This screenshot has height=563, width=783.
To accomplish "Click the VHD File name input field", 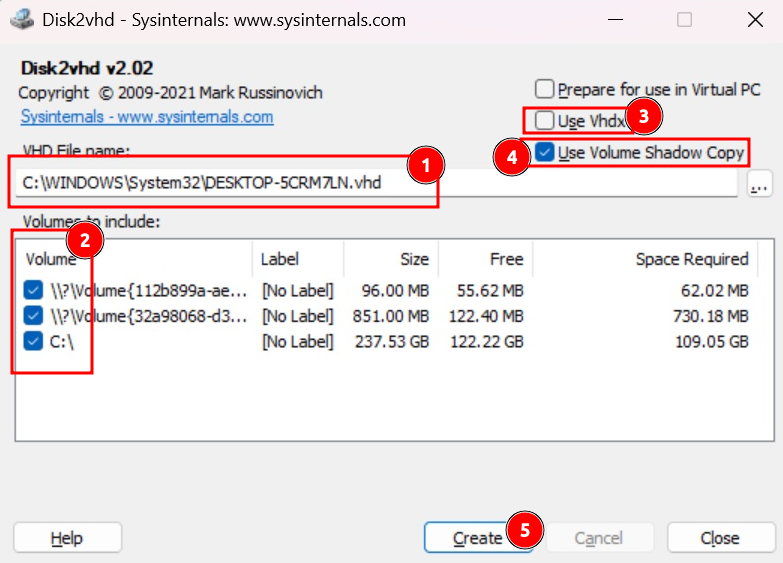I will 377,183.
